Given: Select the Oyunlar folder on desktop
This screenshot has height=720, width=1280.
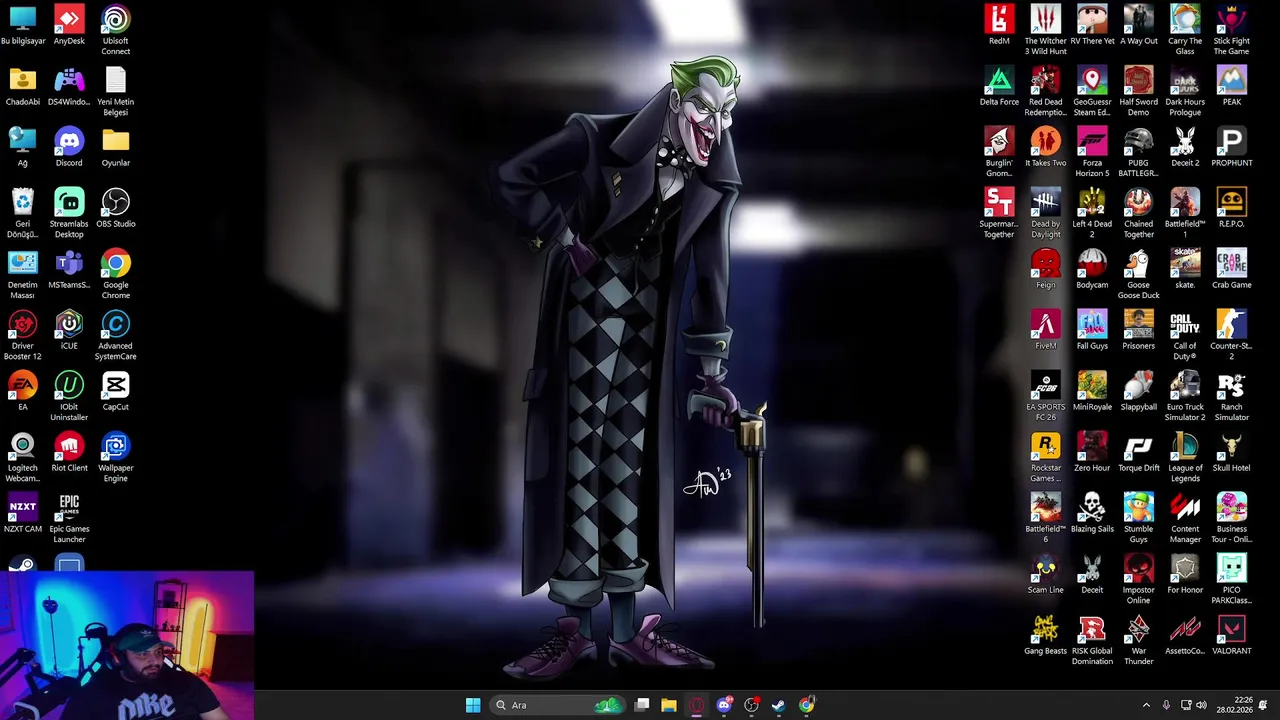Looking at the screenshot, I should point(115,147).
